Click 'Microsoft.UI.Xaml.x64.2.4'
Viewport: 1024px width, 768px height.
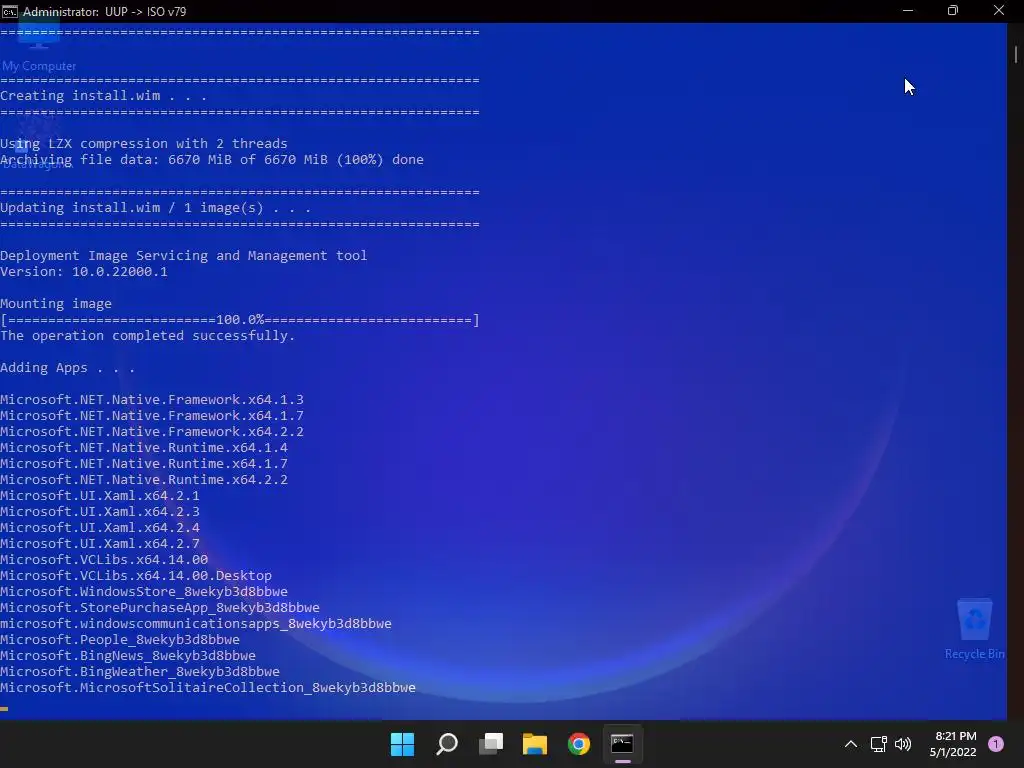click(x=100, y=528)
